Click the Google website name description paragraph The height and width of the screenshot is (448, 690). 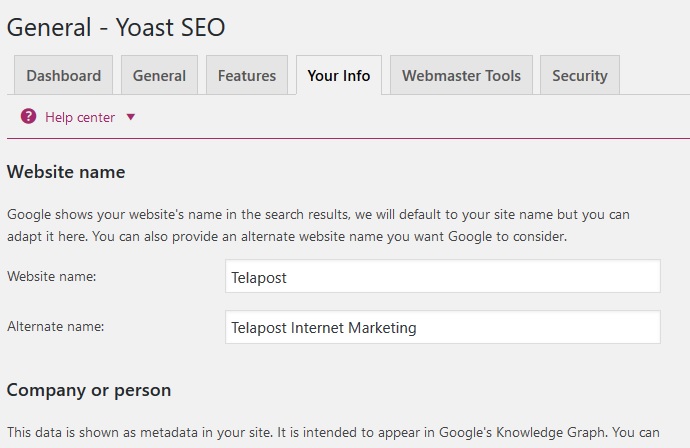(318, 225)
